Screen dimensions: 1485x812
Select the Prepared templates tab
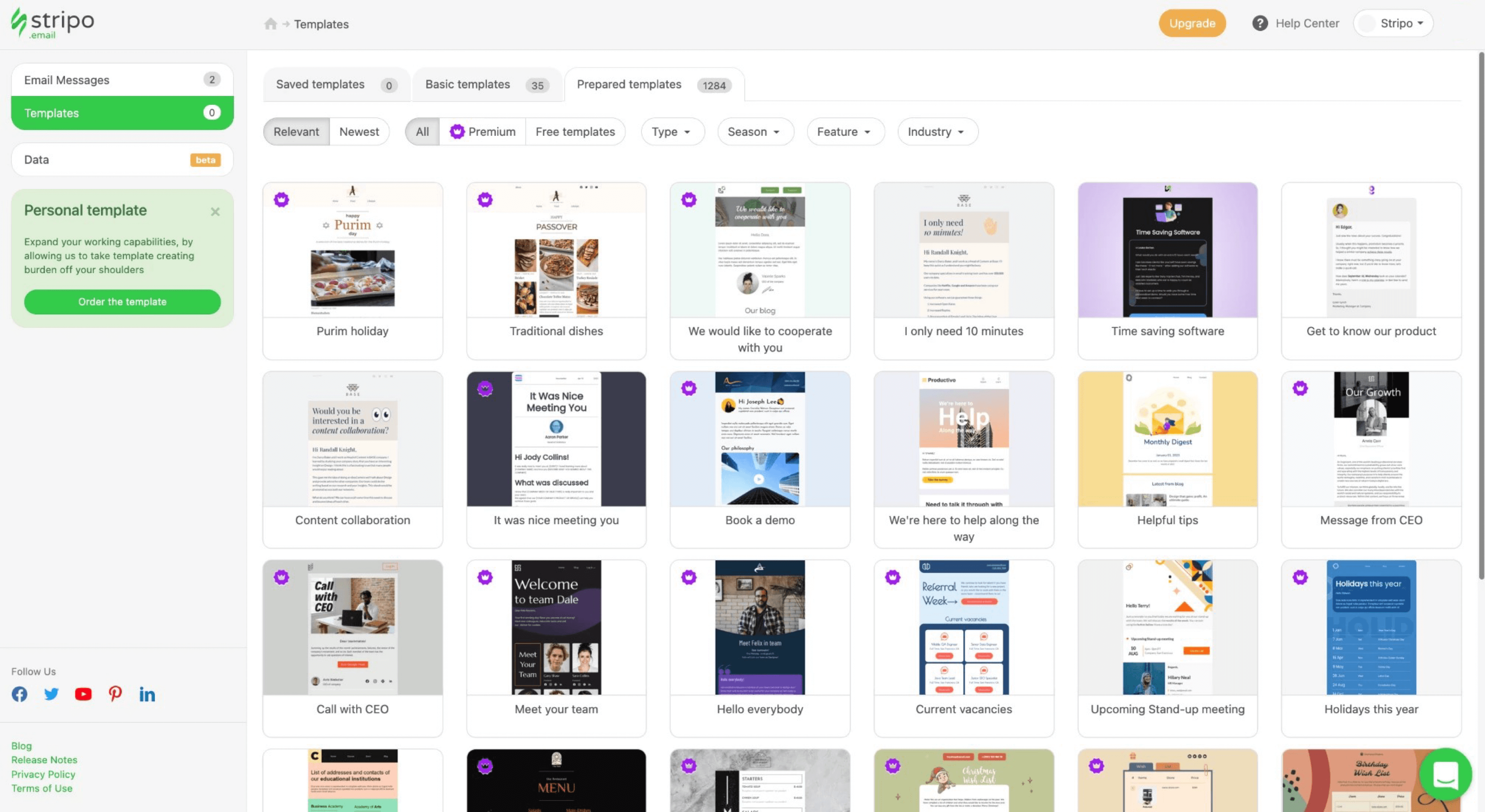651,84
